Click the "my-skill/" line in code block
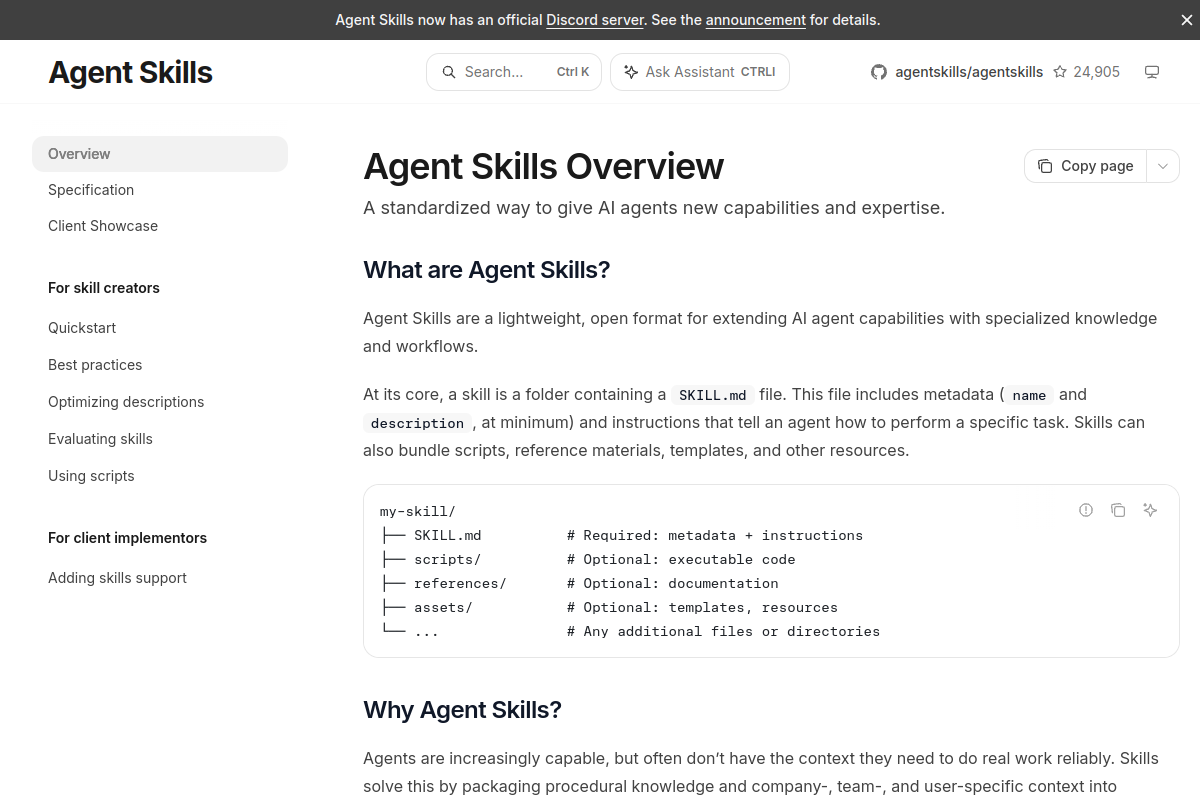The image size is (1200, 800). click(418, 512)
